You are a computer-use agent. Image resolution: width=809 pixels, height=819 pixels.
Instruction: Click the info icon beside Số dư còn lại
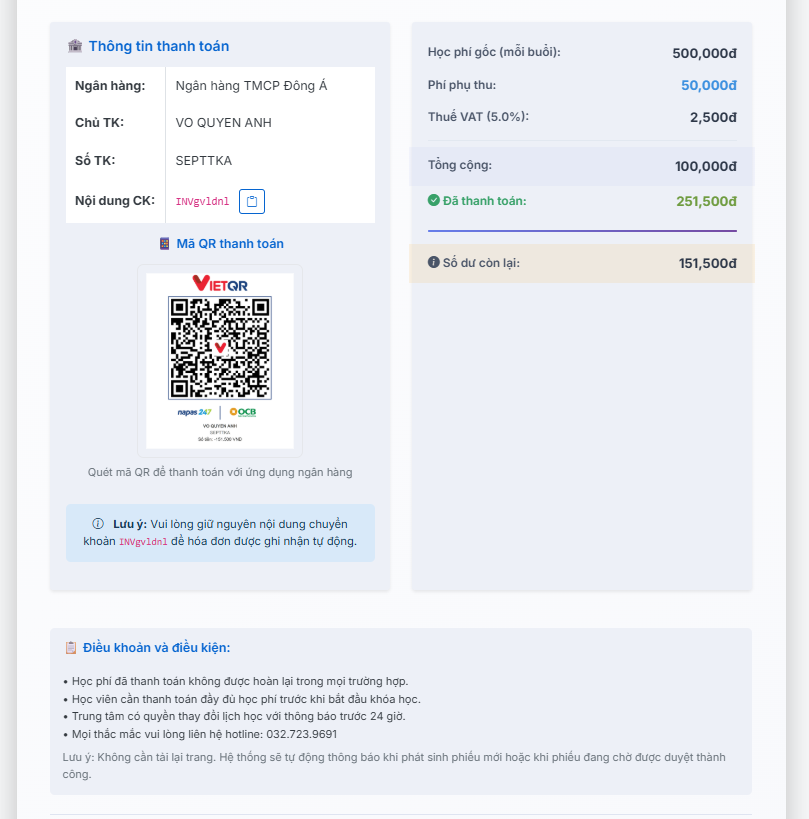point(434,263)
